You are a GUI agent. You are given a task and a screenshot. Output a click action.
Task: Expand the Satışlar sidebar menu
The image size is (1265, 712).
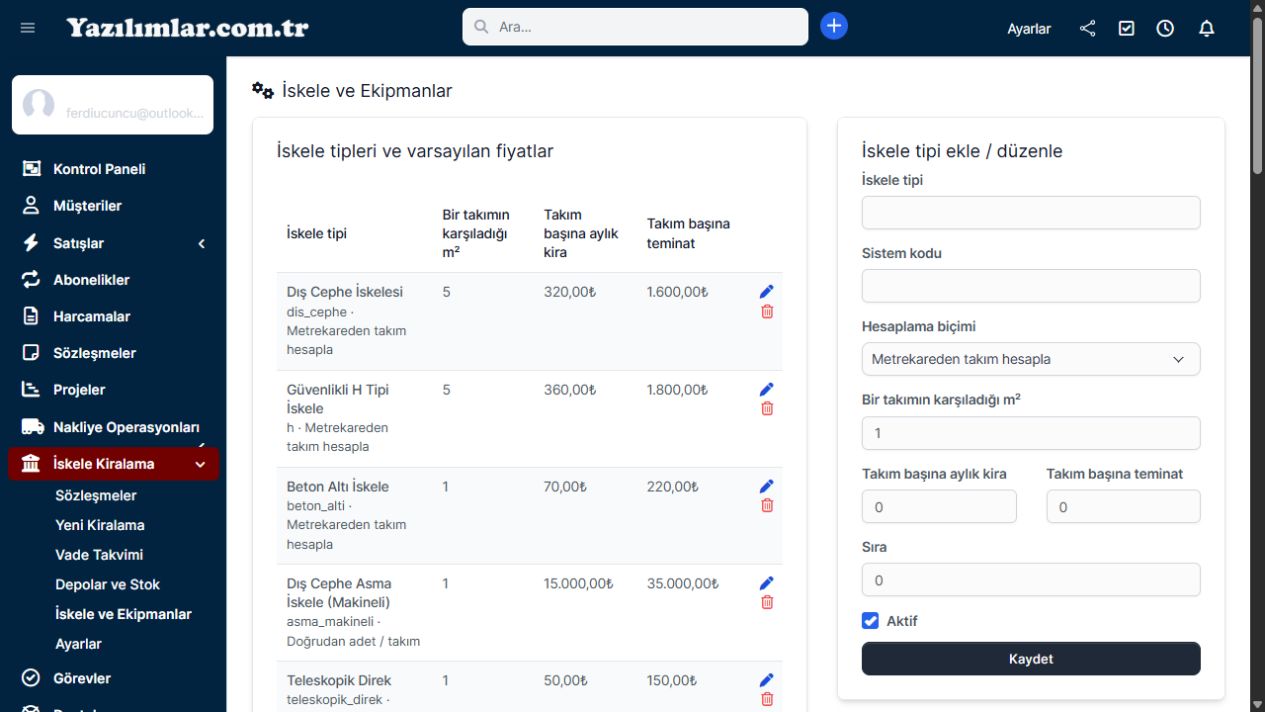(113, 243)
